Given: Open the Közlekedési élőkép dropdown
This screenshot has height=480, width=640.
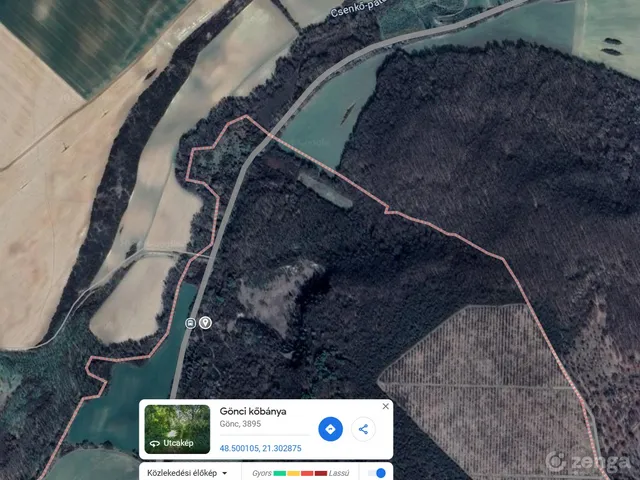Looking at the screenshot, I should pos(187,473).
